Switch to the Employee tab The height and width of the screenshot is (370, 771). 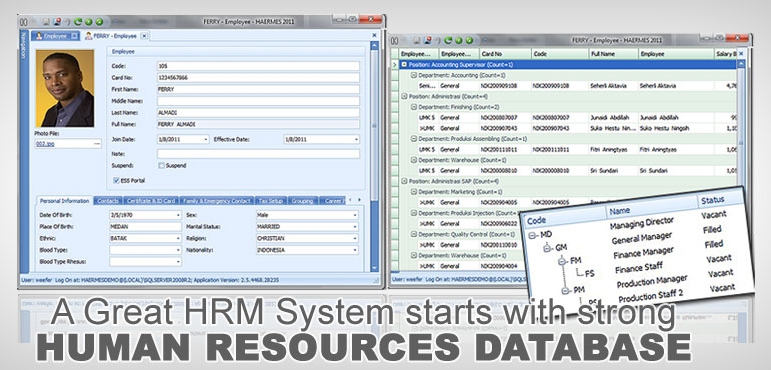(54, 36)
